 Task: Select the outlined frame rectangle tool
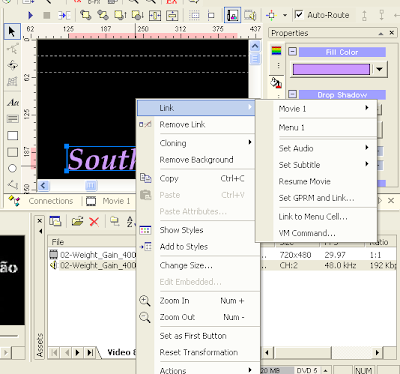click(x=13, y=152)
